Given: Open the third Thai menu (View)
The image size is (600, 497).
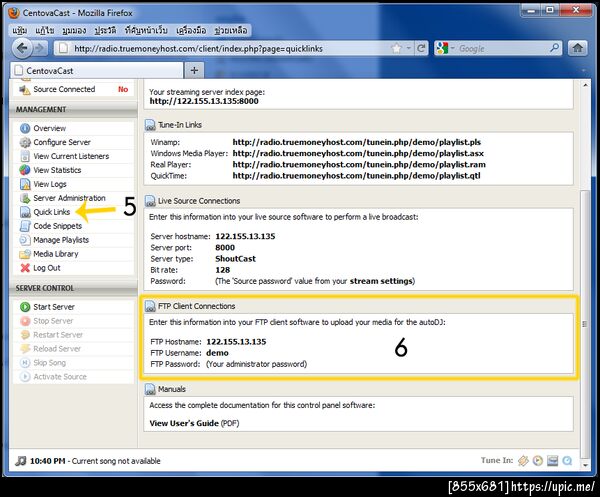Looking at the screenshot, I should pyautogui.click(x=74, y=30).
